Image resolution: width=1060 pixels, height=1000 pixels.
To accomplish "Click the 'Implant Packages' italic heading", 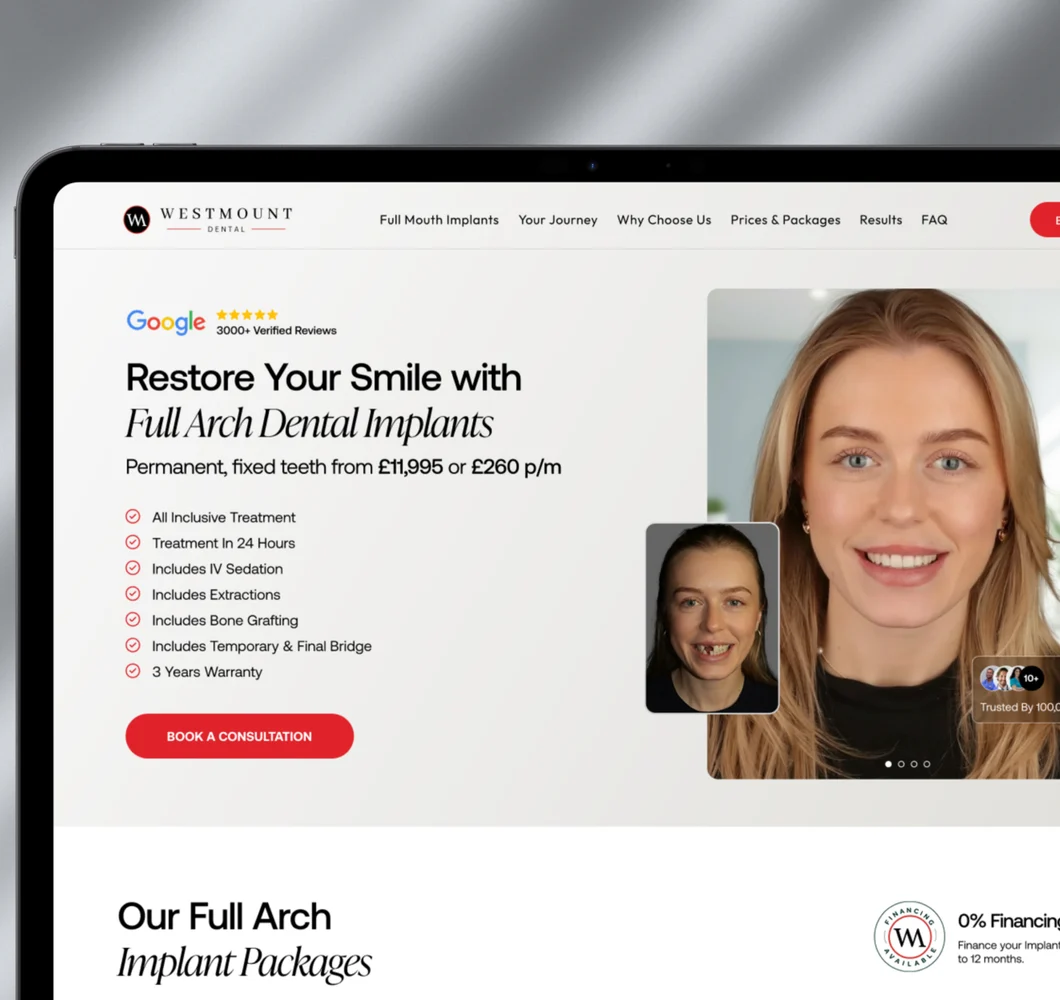I will [x=245, y=963].
